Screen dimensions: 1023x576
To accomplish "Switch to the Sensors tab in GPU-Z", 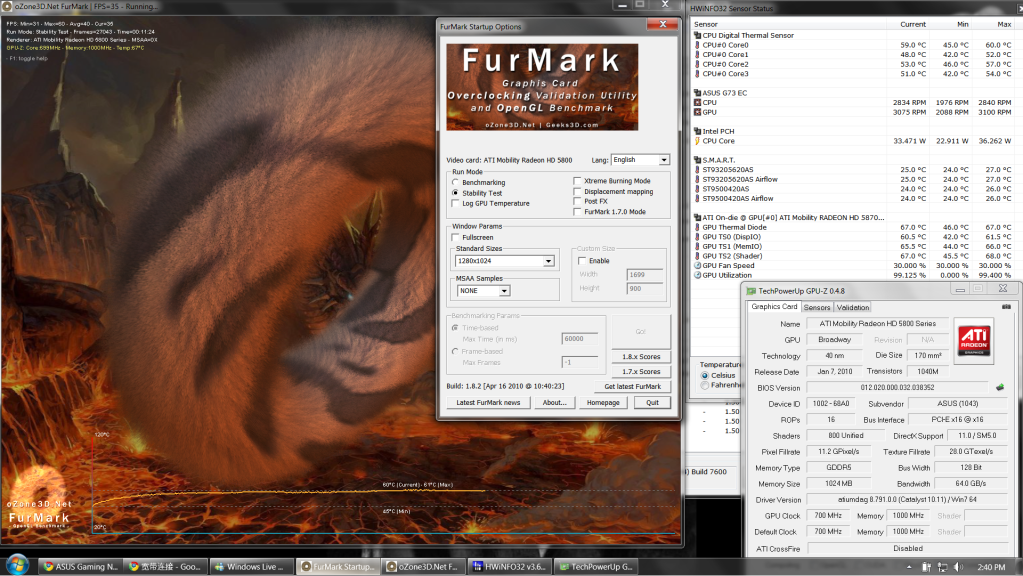I will pos(817,307).
